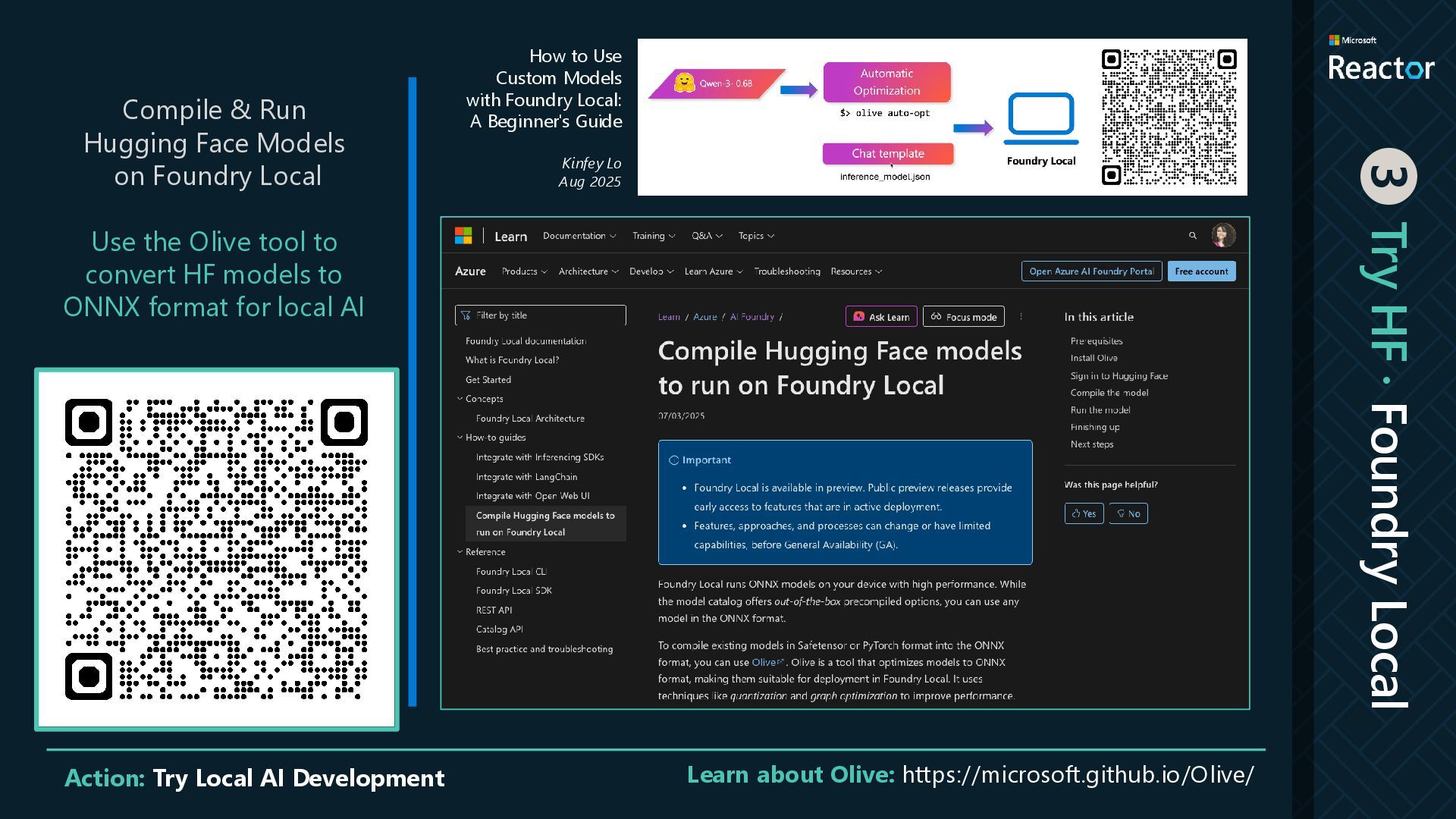Jump to Install Olive section

[1094, 358]
